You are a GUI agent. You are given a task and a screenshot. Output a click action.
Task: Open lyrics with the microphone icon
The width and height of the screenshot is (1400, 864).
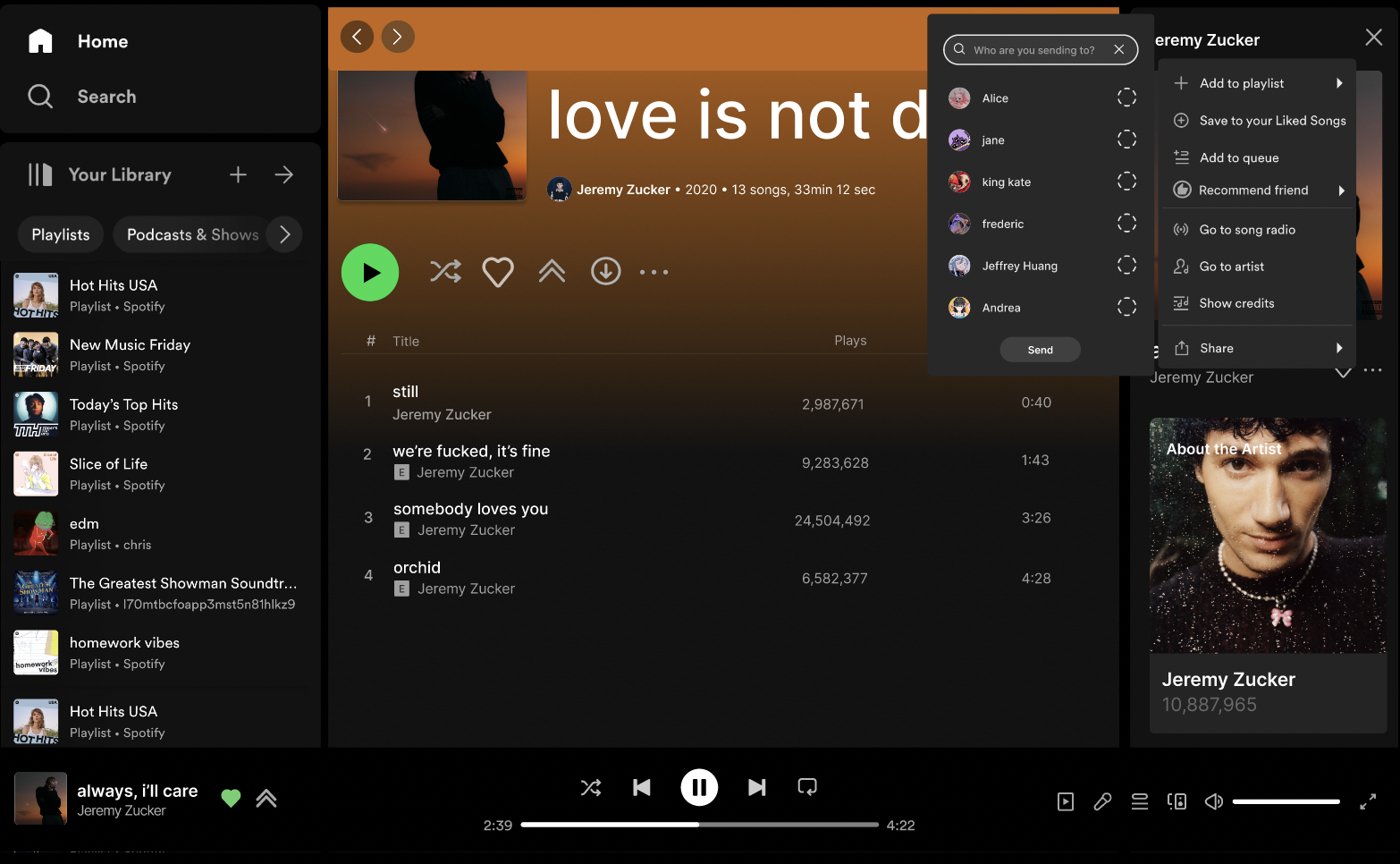coord(1102,801)
